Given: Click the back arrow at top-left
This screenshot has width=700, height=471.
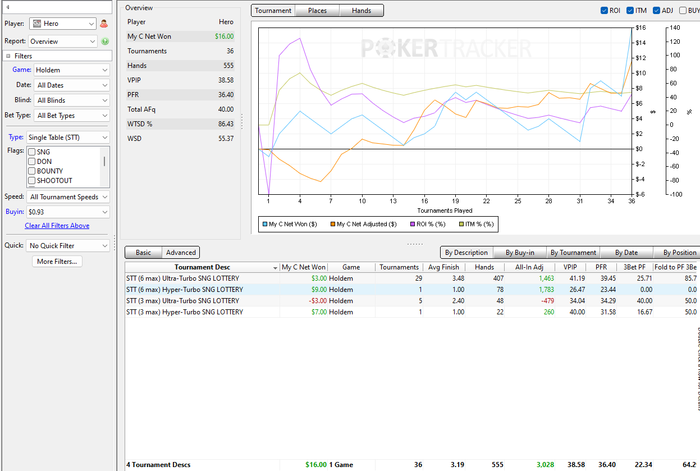Looking at the screenshot, I should (x=8, y=7).
